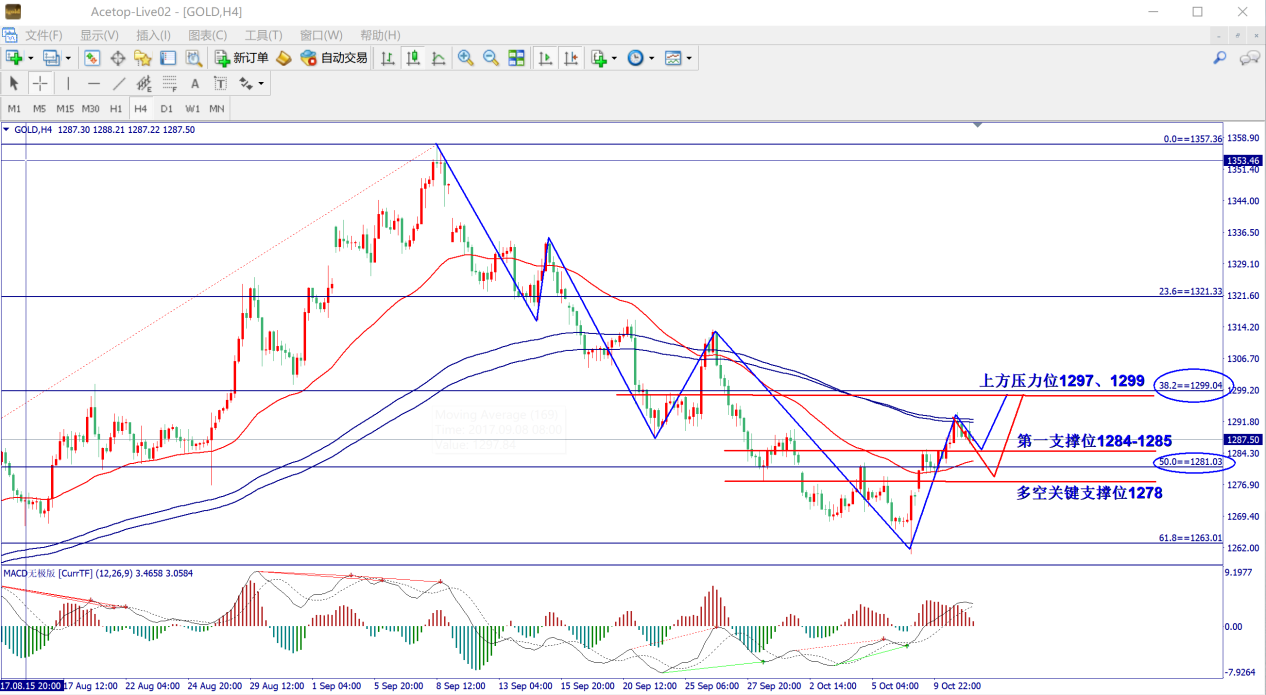Open the periodicity clock dropdown
This screenshot has width=1266, height=695.
pos(652,58)
